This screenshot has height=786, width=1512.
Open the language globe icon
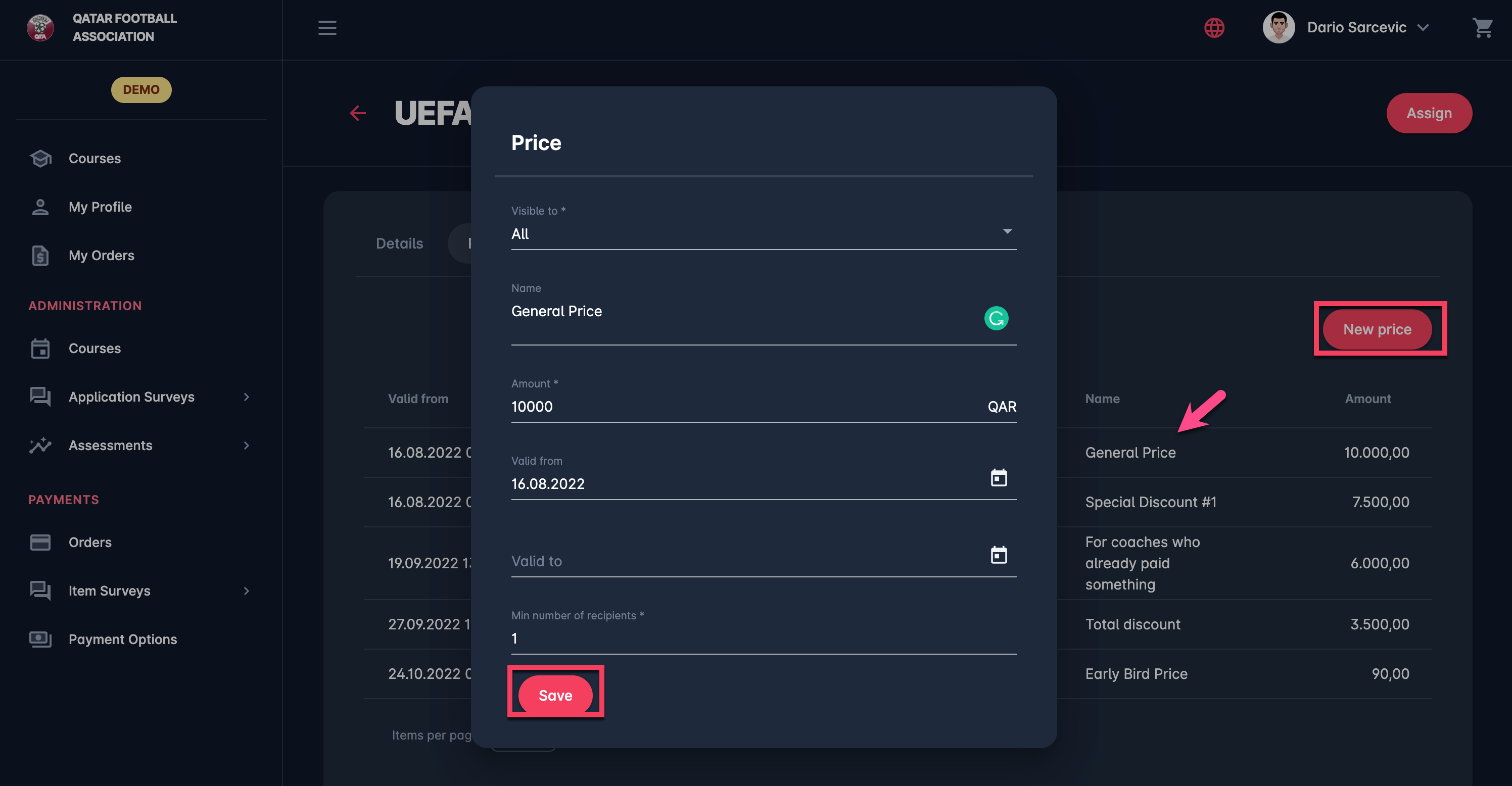point(1214,28)
